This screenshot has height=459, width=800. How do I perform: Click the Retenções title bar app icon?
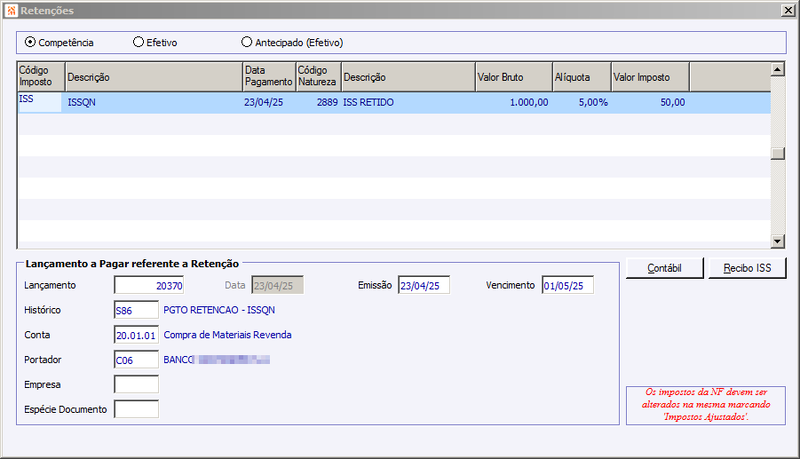pyautogui.click(x=12, y=10)
